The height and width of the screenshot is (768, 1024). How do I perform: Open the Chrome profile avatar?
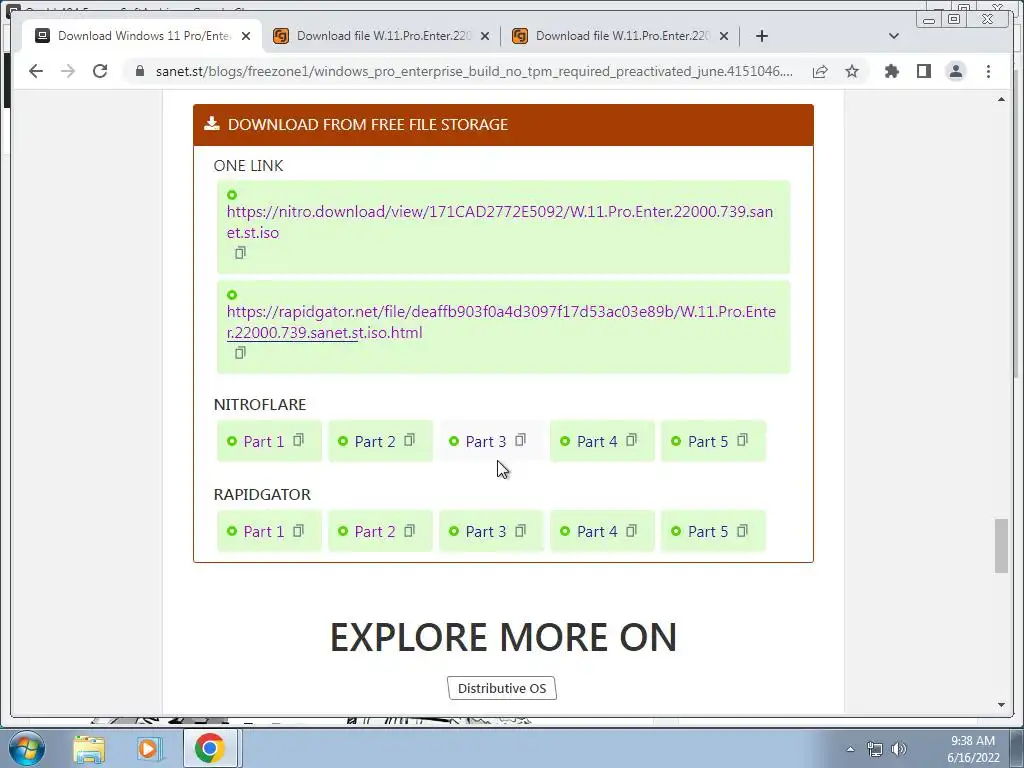955,71
